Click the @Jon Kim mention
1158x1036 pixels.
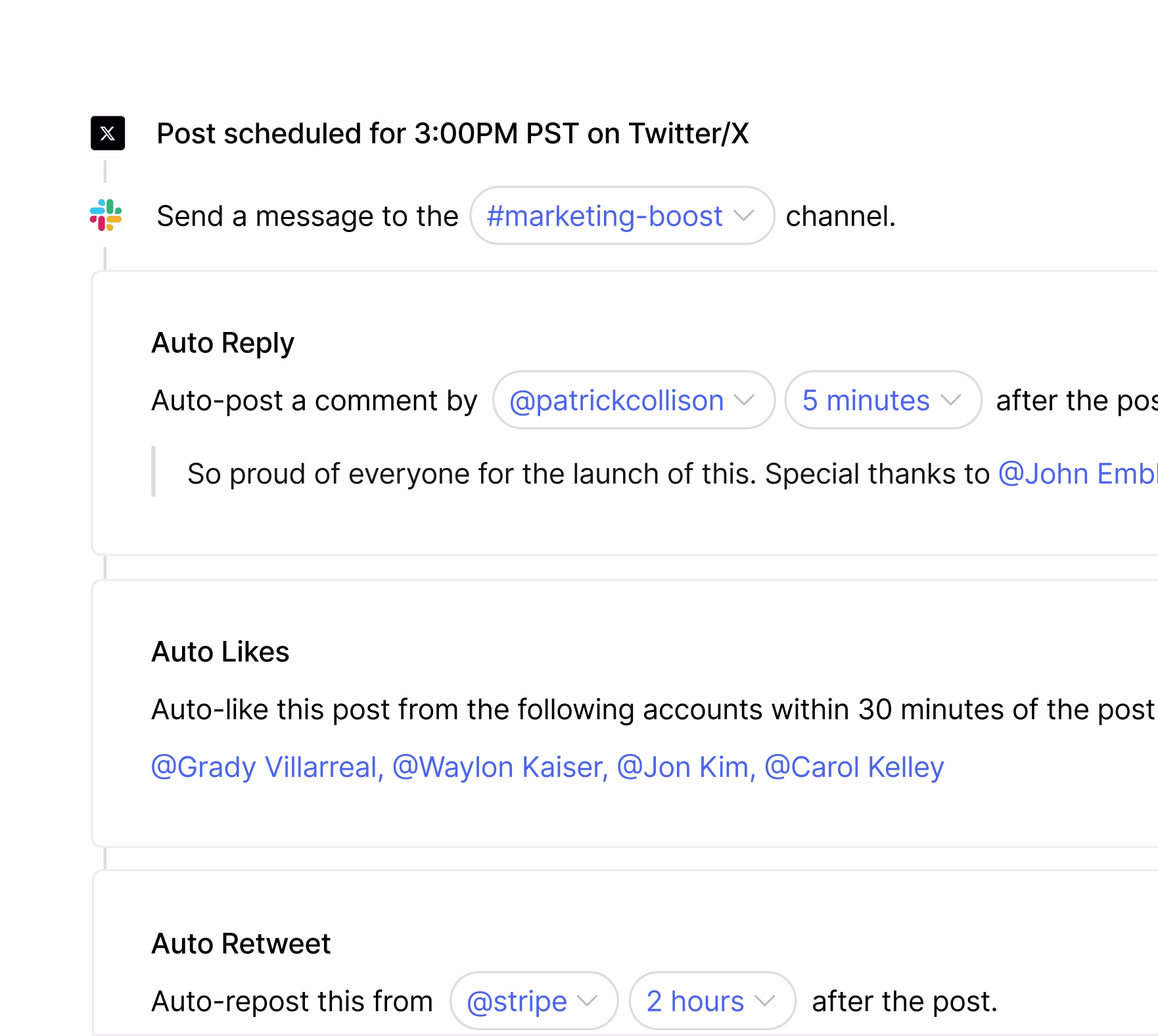686,767
